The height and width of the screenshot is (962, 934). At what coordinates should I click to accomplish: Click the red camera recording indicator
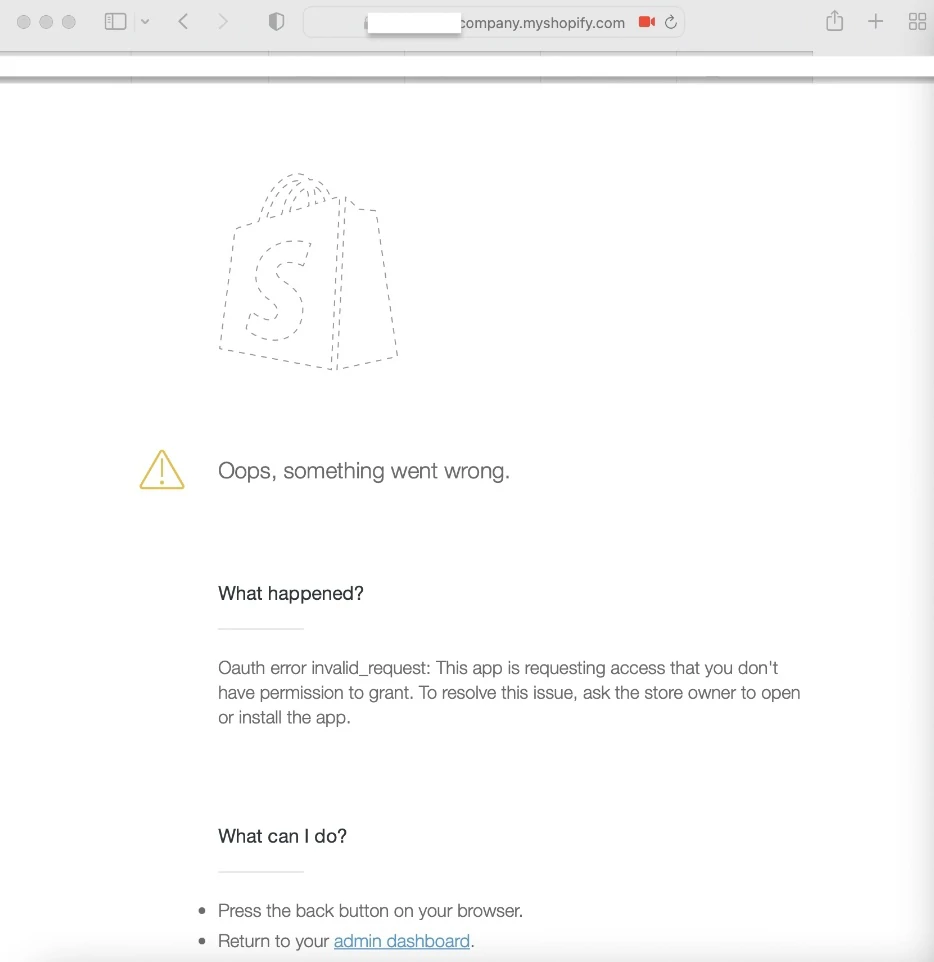(x=646, y=22)
